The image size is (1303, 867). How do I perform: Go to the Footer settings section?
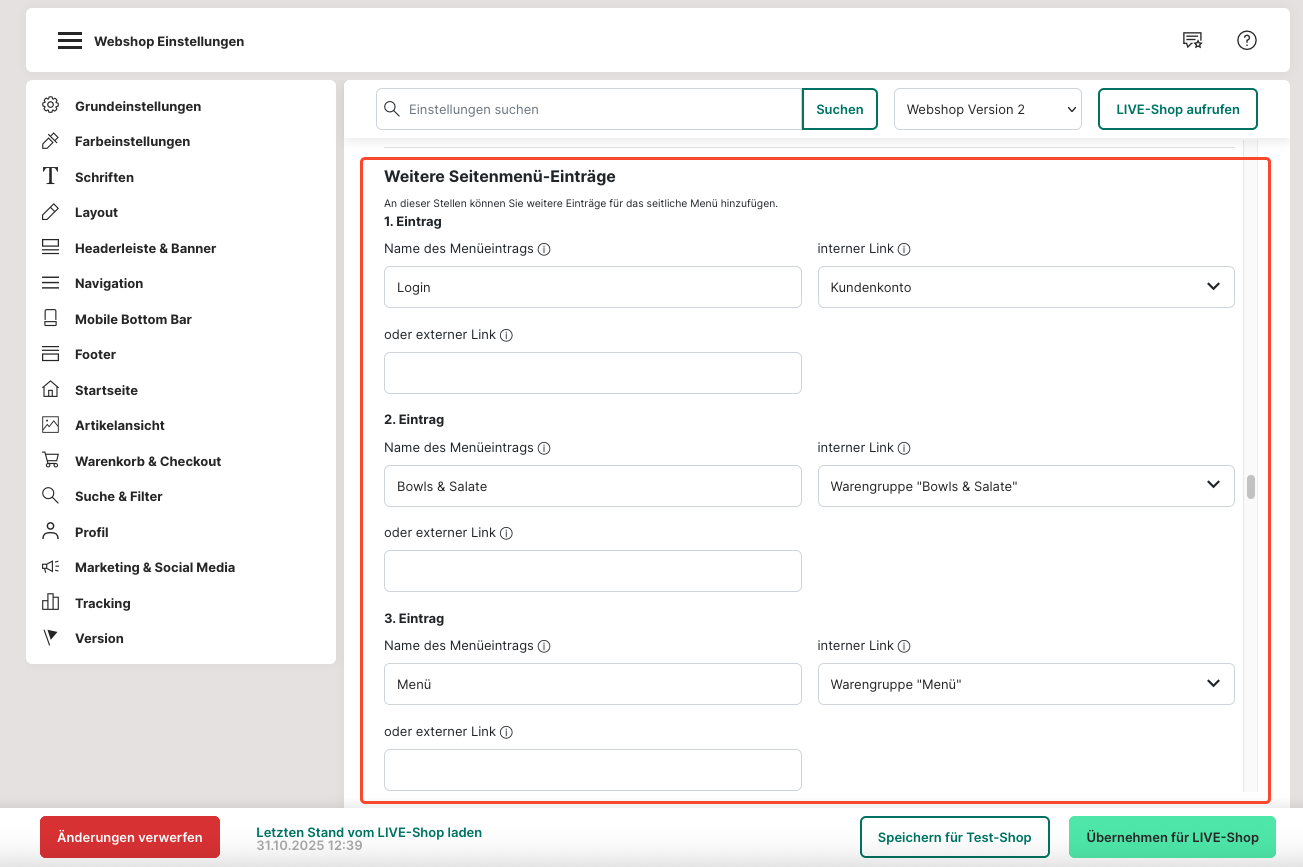95,355
